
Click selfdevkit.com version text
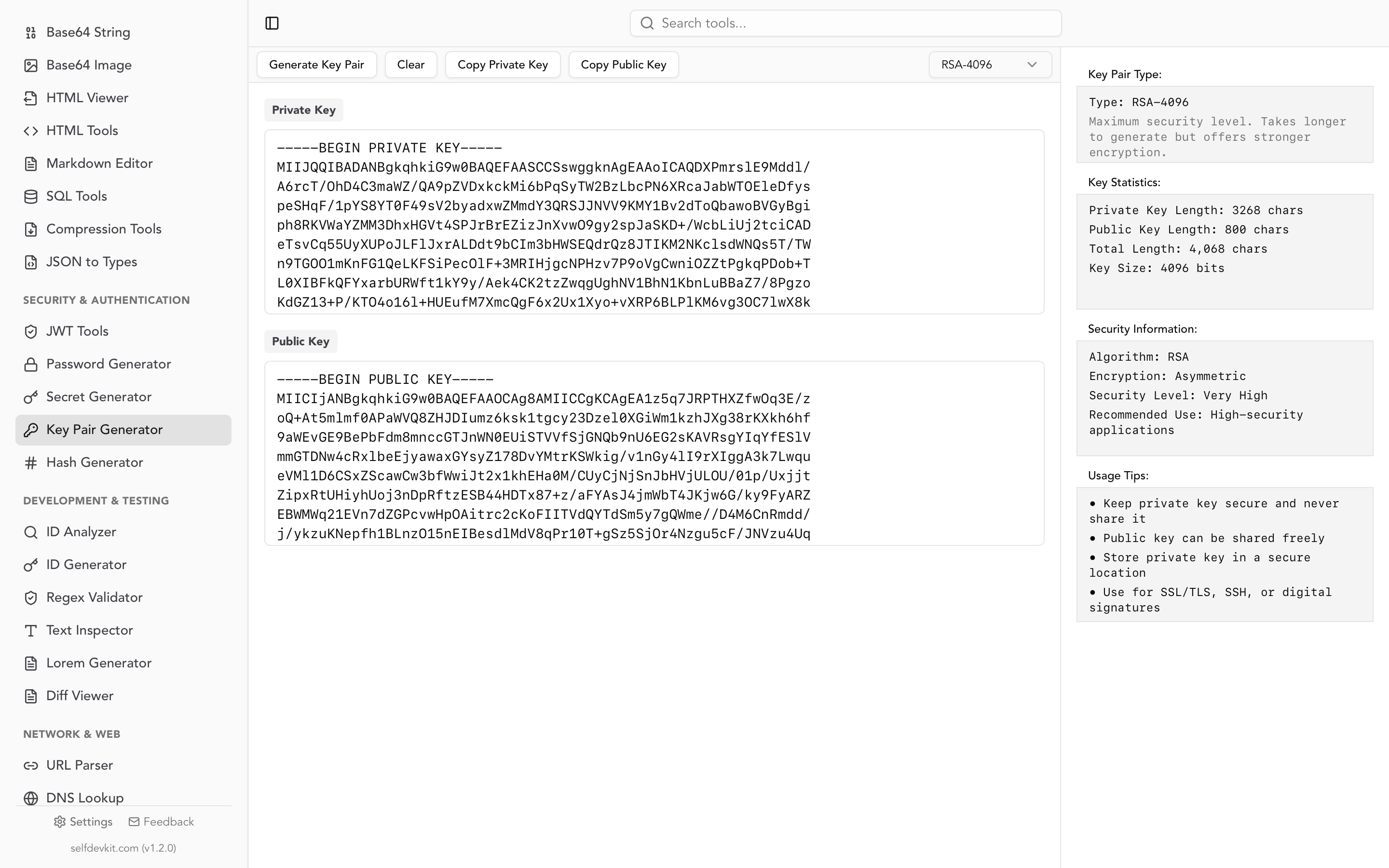tap(123, 848)
